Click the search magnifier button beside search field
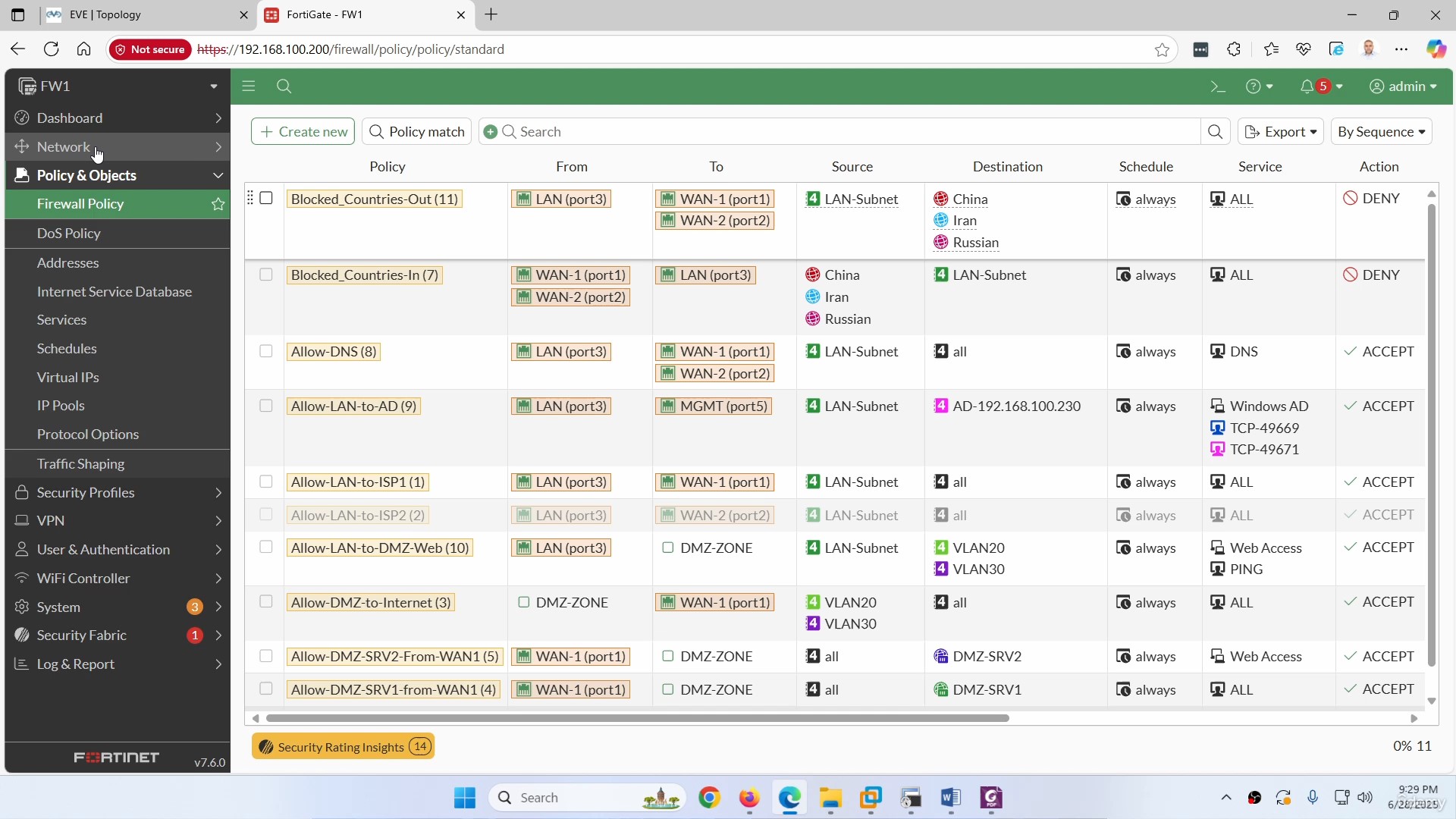The image size is (1456, 819). click(1215, 131)
